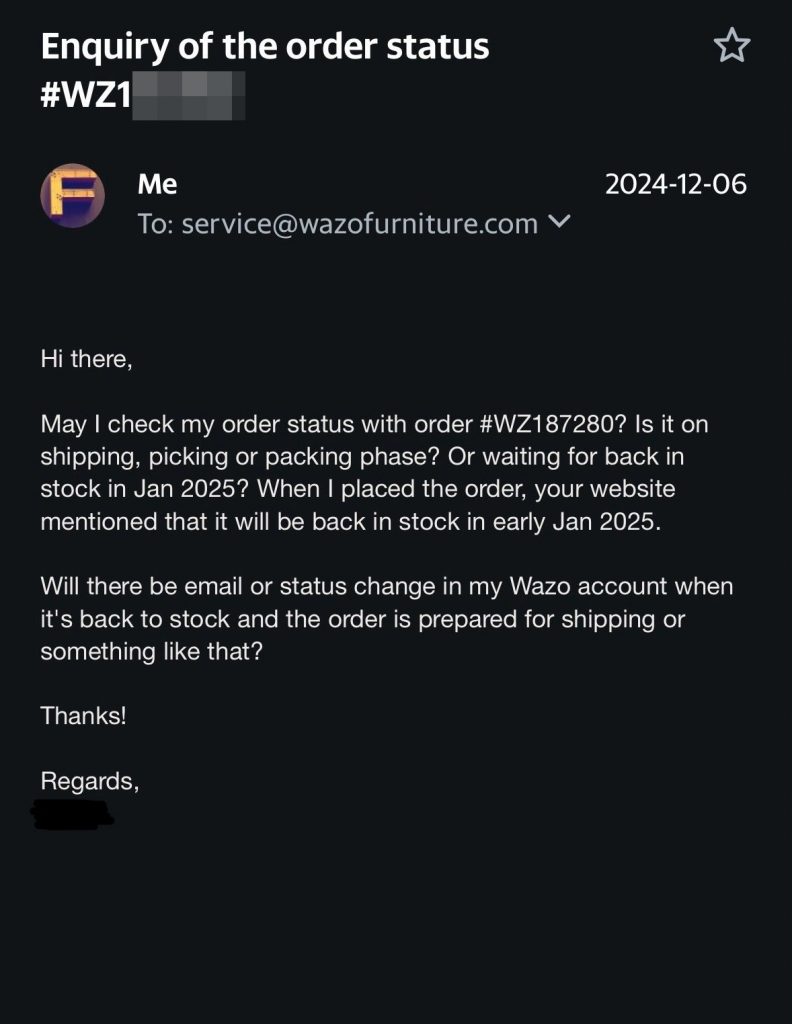This screenshot has height=1024, width=792.
Task: Click the "Regards," sign-off text
Action: click(89, 781)
